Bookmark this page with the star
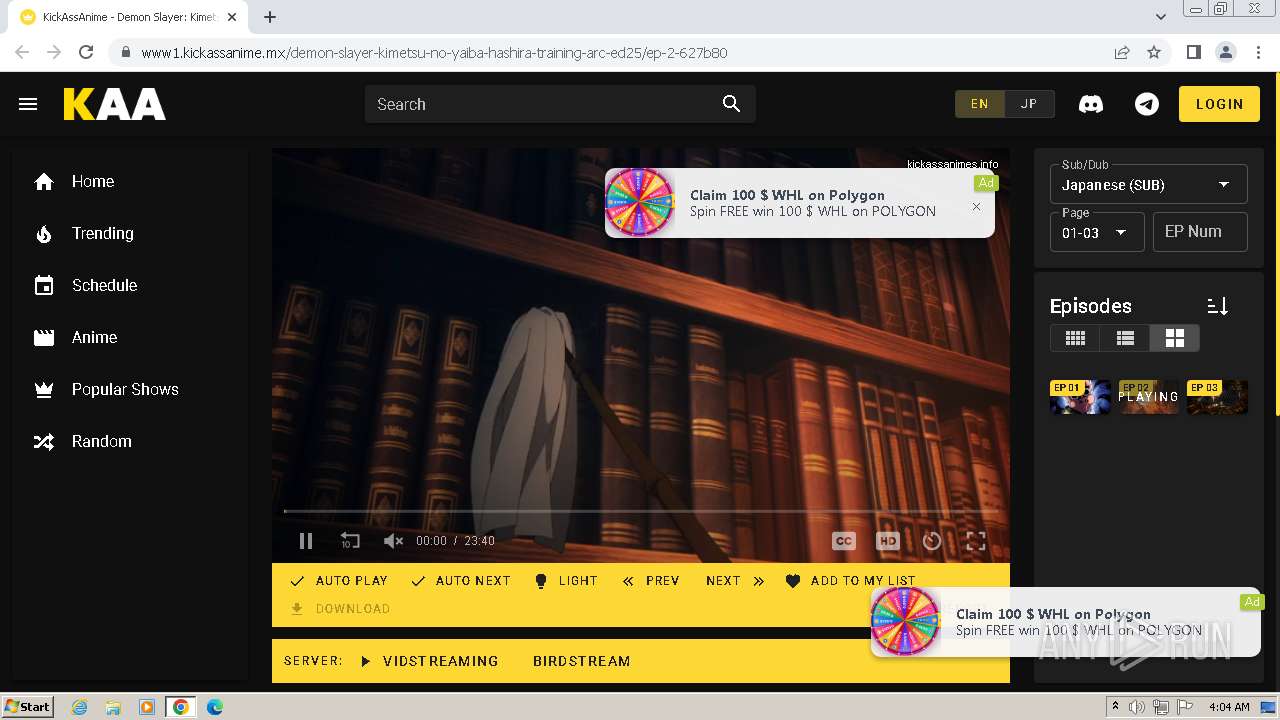This screenshot has height=720, width=1280. coord(1154,52)
